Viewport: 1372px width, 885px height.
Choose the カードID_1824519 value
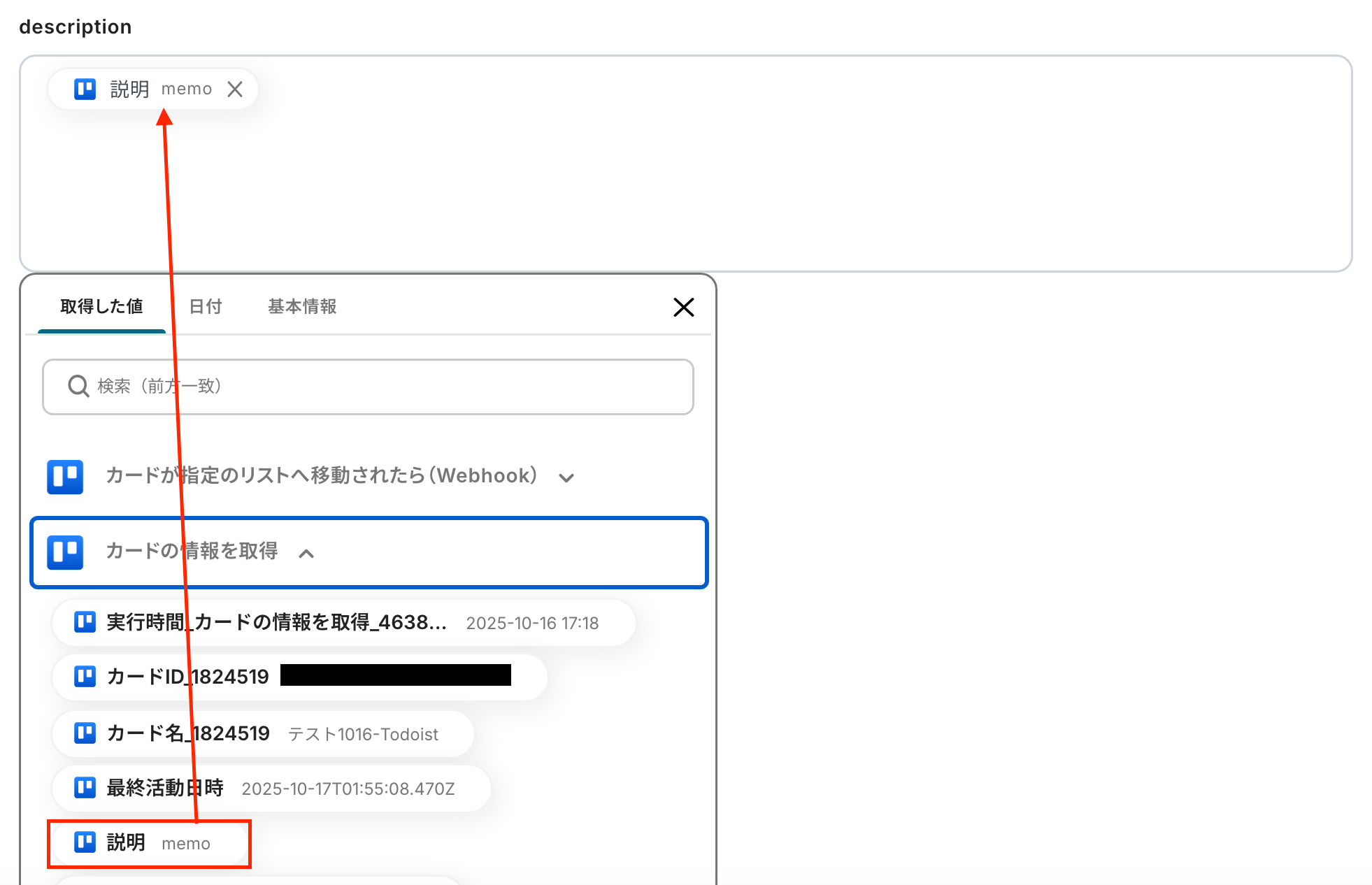point(231,677)
